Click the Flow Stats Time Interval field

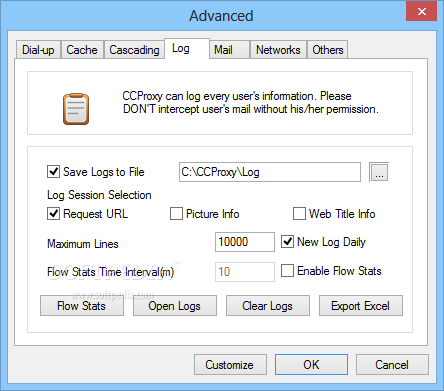(x=245, y=272)
